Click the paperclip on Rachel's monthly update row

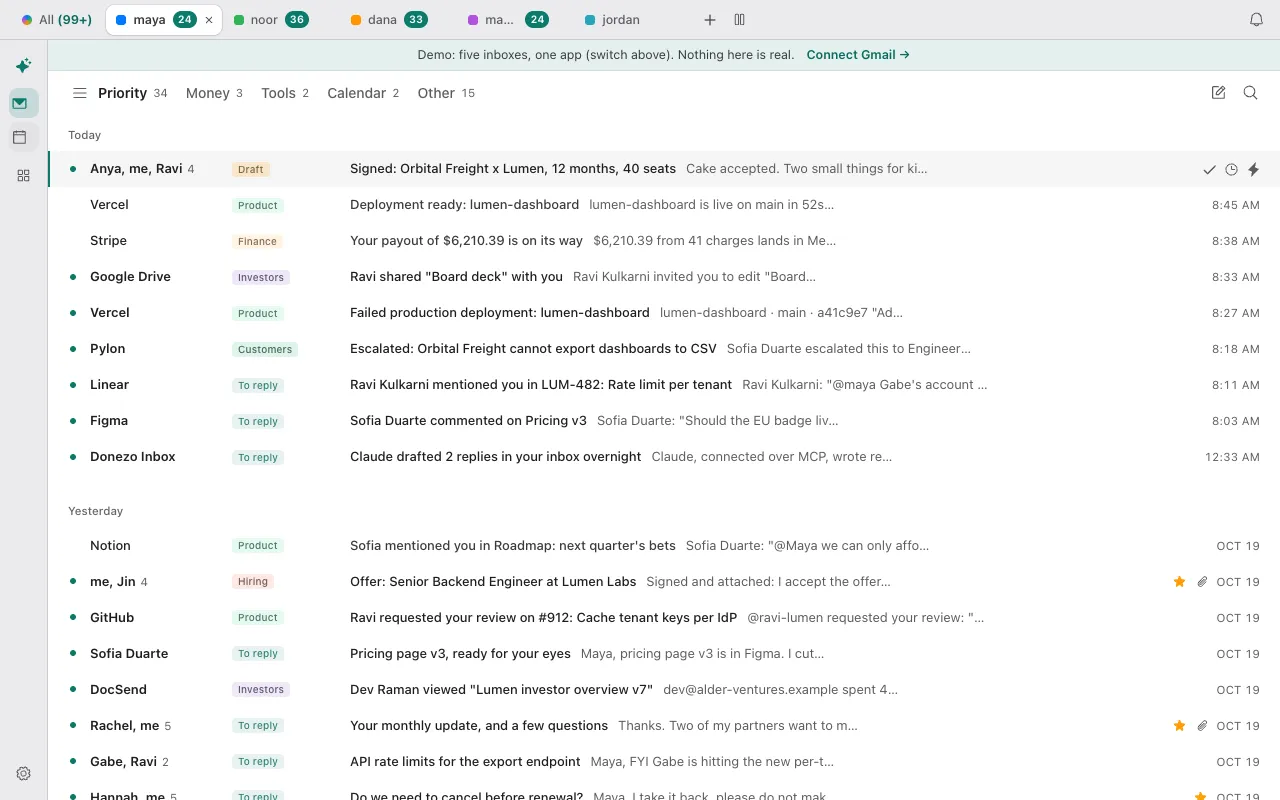click(1202, 725)
